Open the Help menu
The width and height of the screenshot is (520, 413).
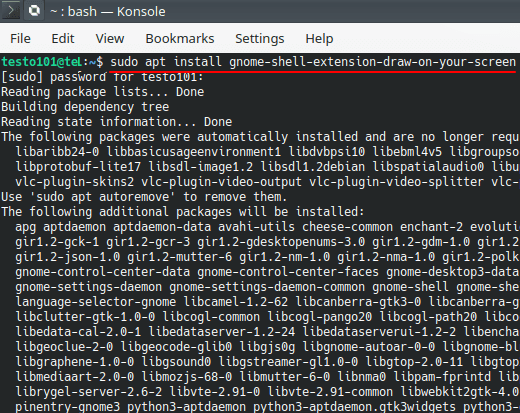[319, 39]
